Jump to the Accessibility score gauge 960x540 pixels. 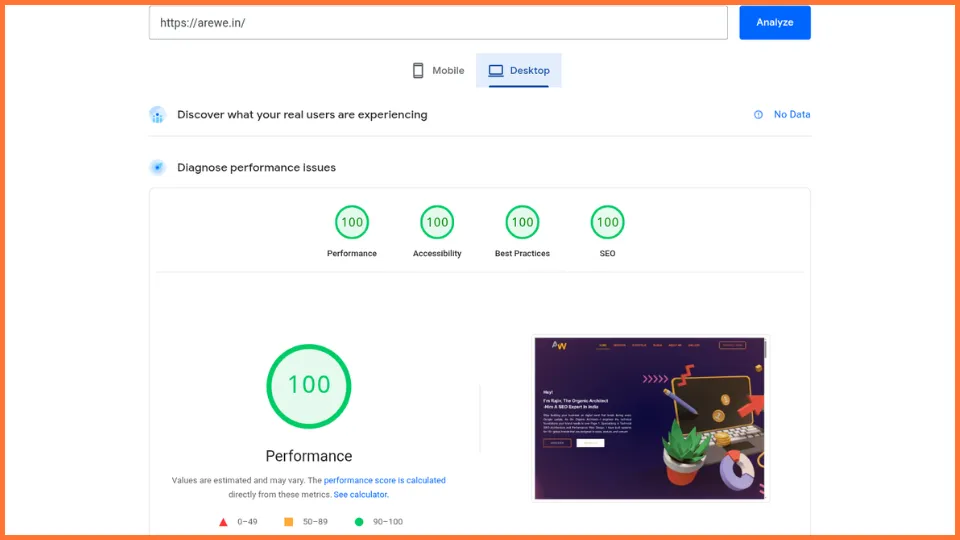point(437,222)
